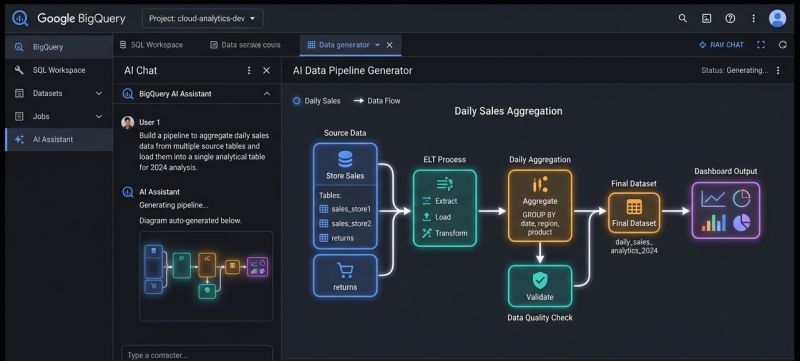Viewport: 800px width, 361px height.
Task: Open the AI Chat panel options menu
Action: pos(249,70)
